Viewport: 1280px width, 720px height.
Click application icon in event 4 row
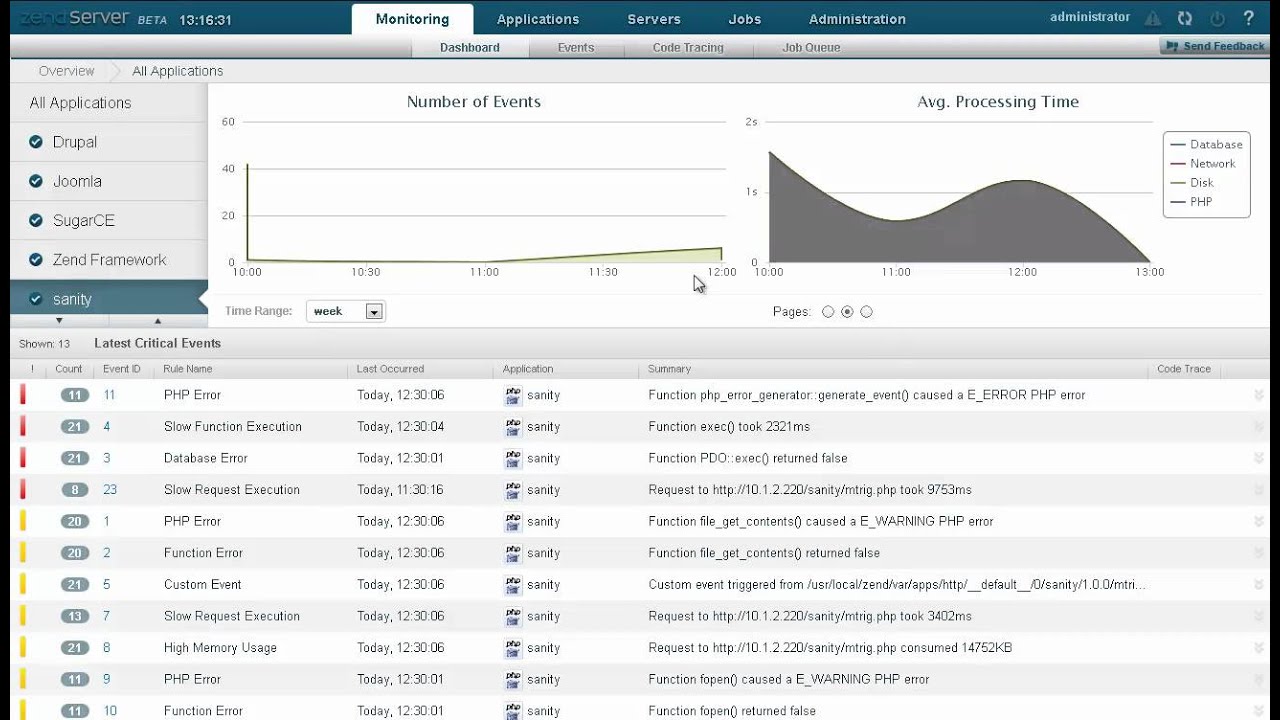pyautogui.click(x=513, y=427)
